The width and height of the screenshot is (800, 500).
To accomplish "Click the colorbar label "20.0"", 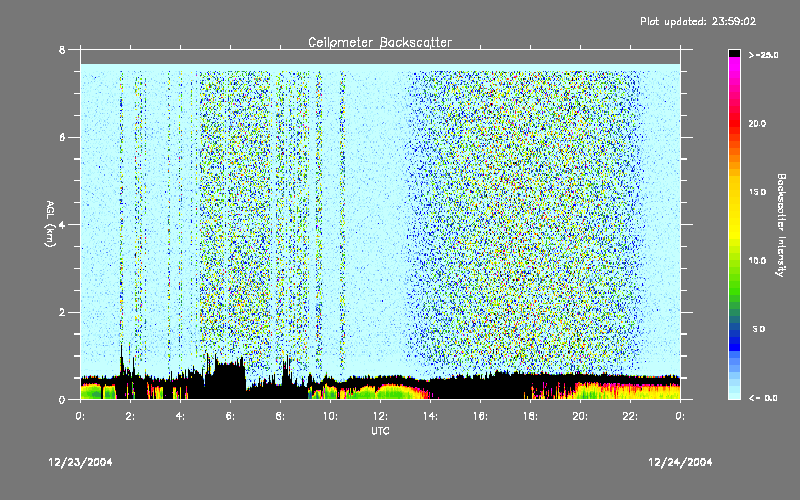I will coord(757,124).
